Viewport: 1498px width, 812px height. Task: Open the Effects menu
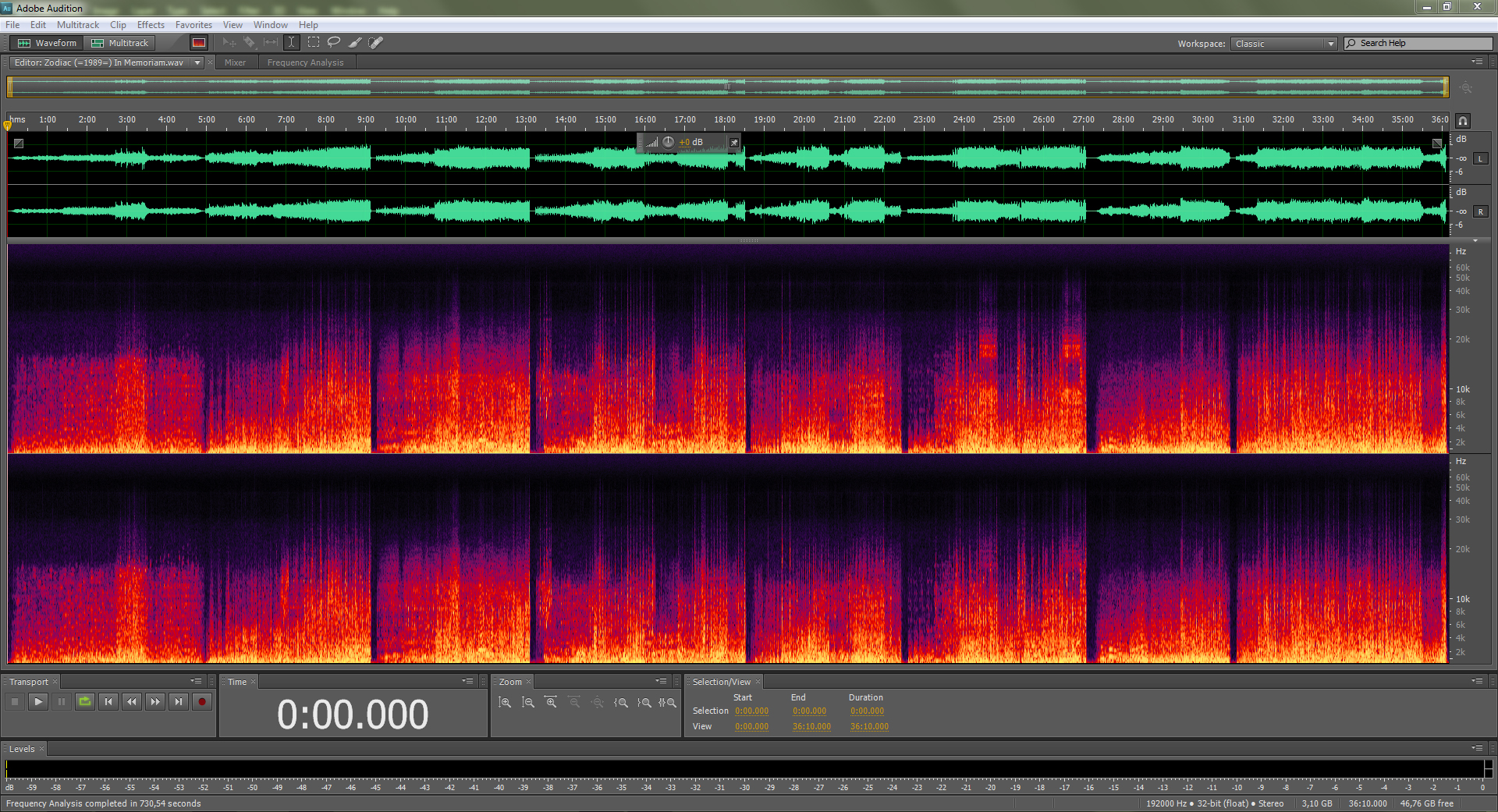tap(151, 25)
